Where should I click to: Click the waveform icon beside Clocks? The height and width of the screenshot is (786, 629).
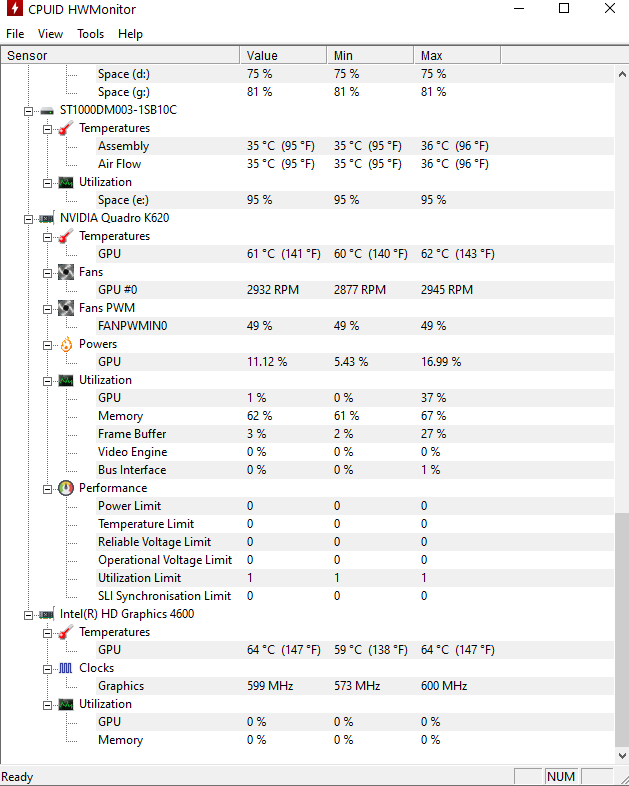66,668
